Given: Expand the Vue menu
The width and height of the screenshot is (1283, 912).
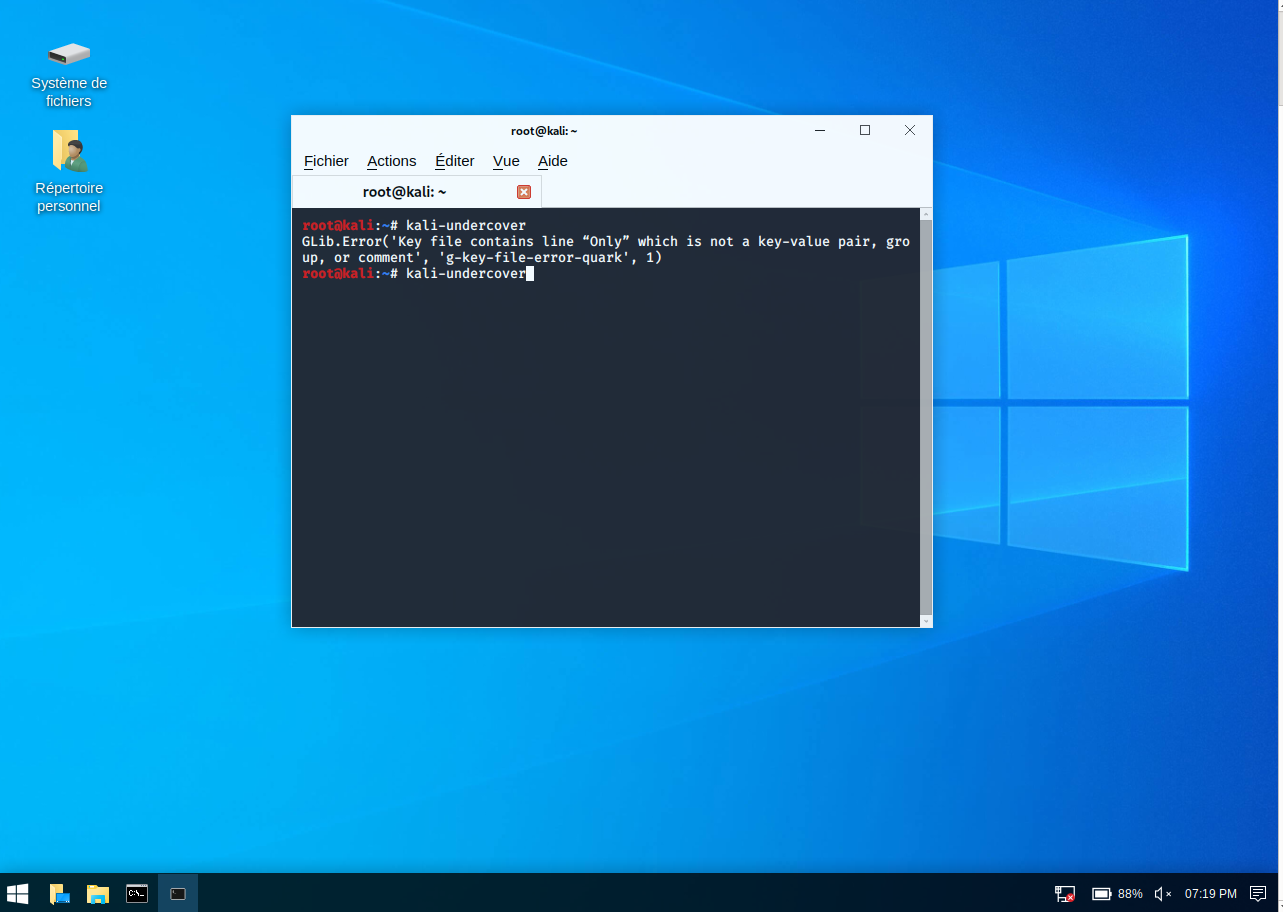Looking at the screenshot, I should 506,161.
